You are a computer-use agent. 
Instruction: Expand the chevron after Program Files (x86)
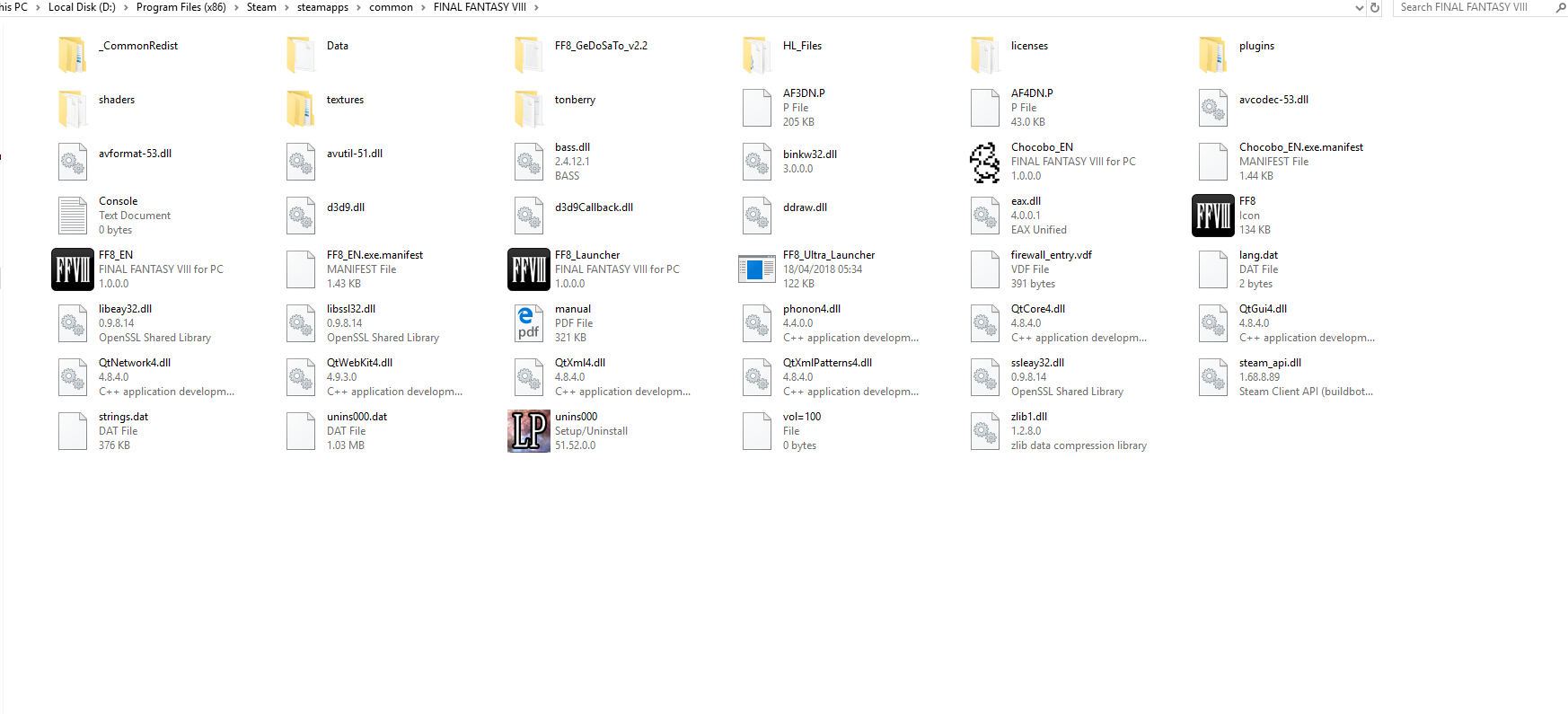pyautogui.click(x=236, y=7)
